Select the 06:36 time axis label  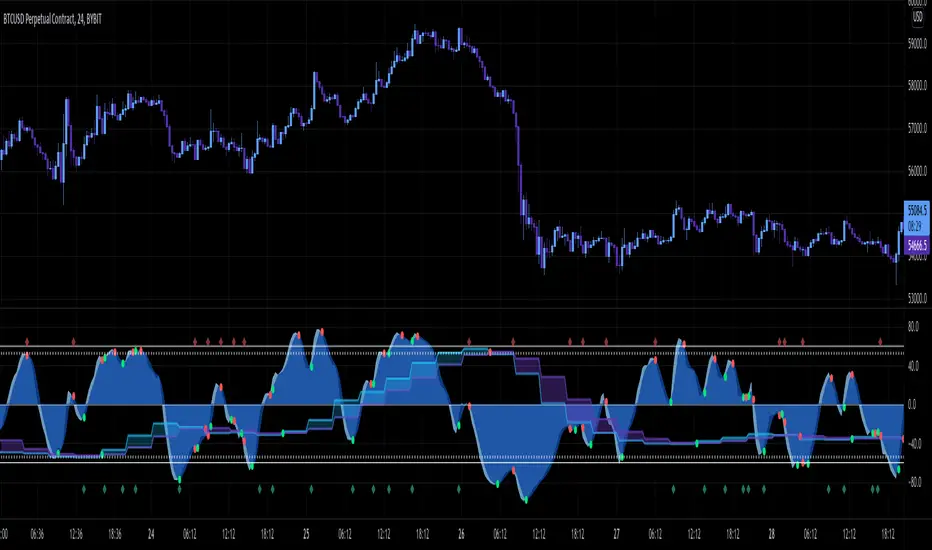click(x=37, y=534)
